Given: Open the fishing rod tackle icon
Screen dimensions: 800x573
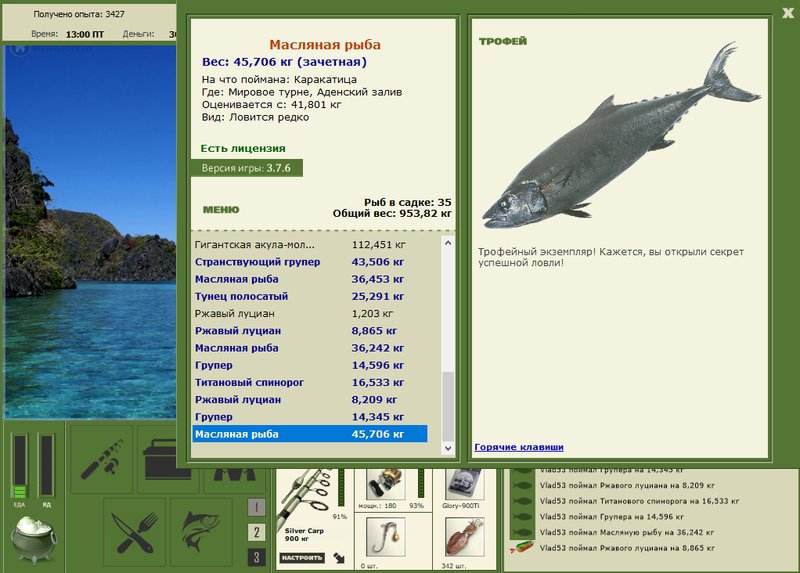Looking at the screenshot, I should coord(102,459).
